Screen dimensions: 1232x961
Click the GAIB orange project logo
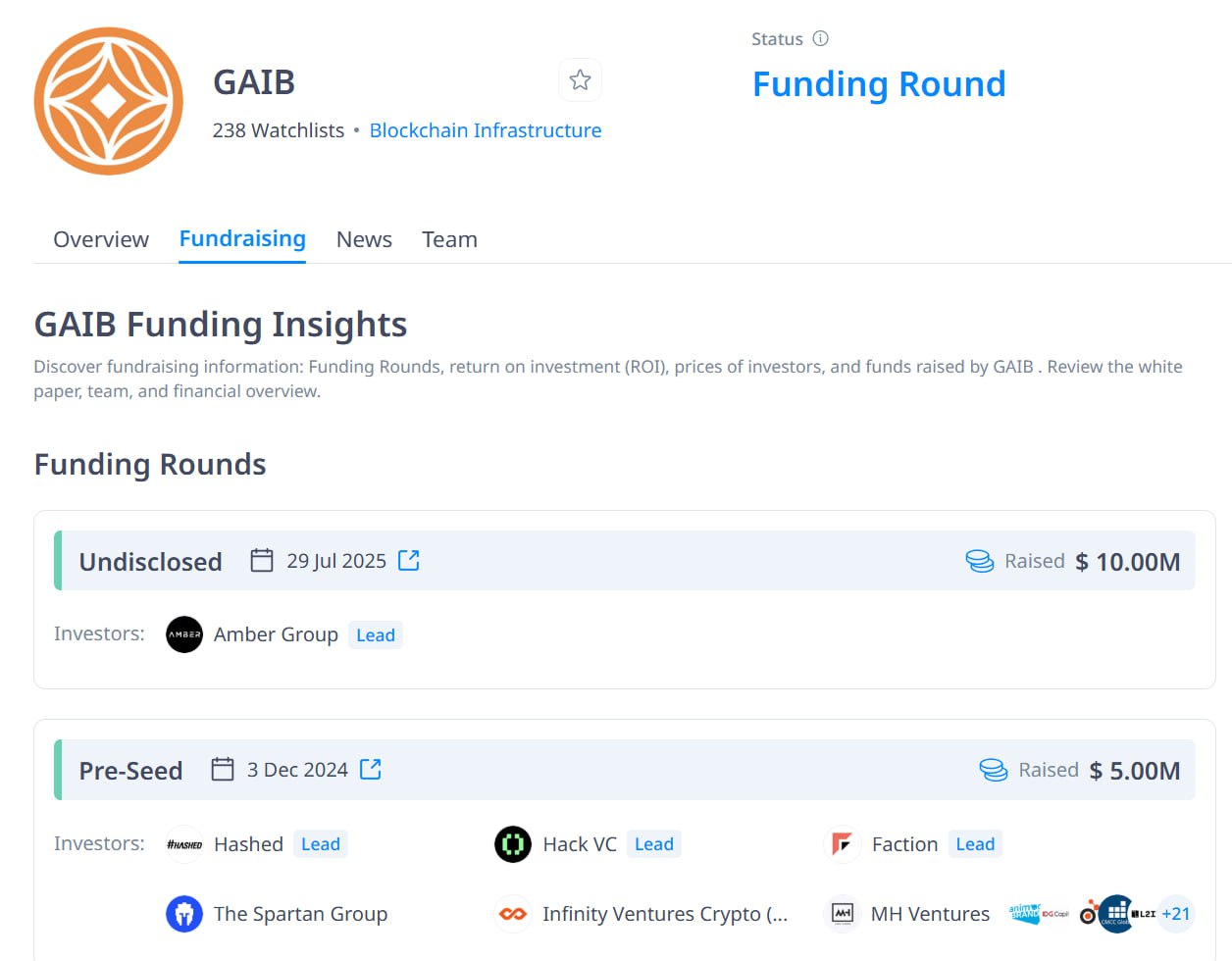[x=109, y=101]
